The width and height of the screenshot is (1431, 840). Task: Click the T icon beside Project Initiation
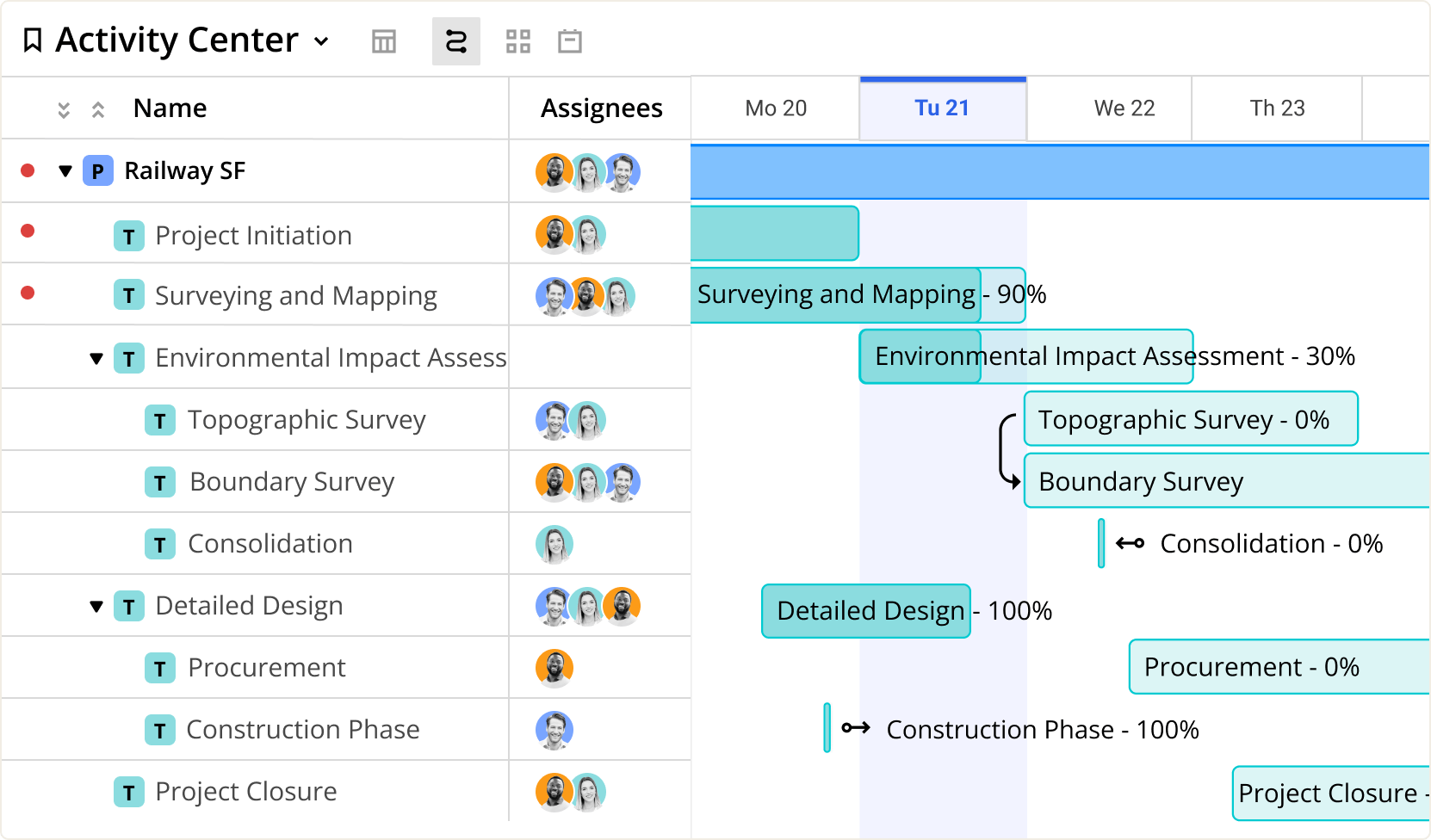(x=129, y=235)
